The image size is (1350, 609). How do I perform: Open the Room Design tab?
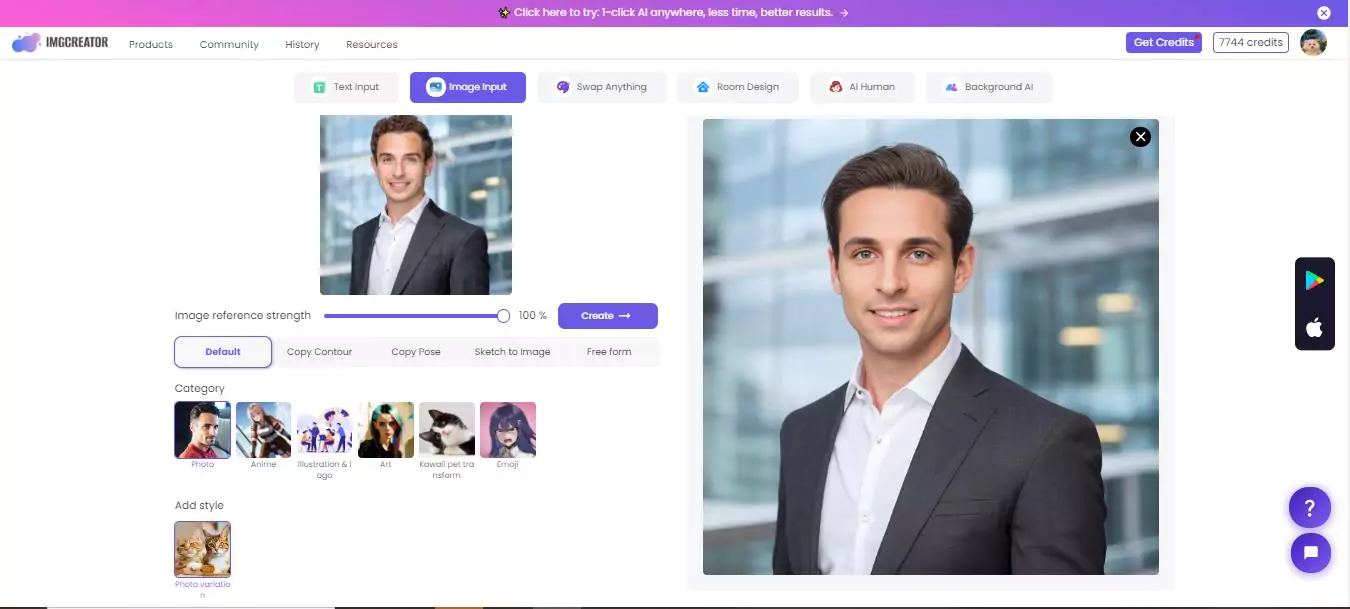[x=737, y=87]
